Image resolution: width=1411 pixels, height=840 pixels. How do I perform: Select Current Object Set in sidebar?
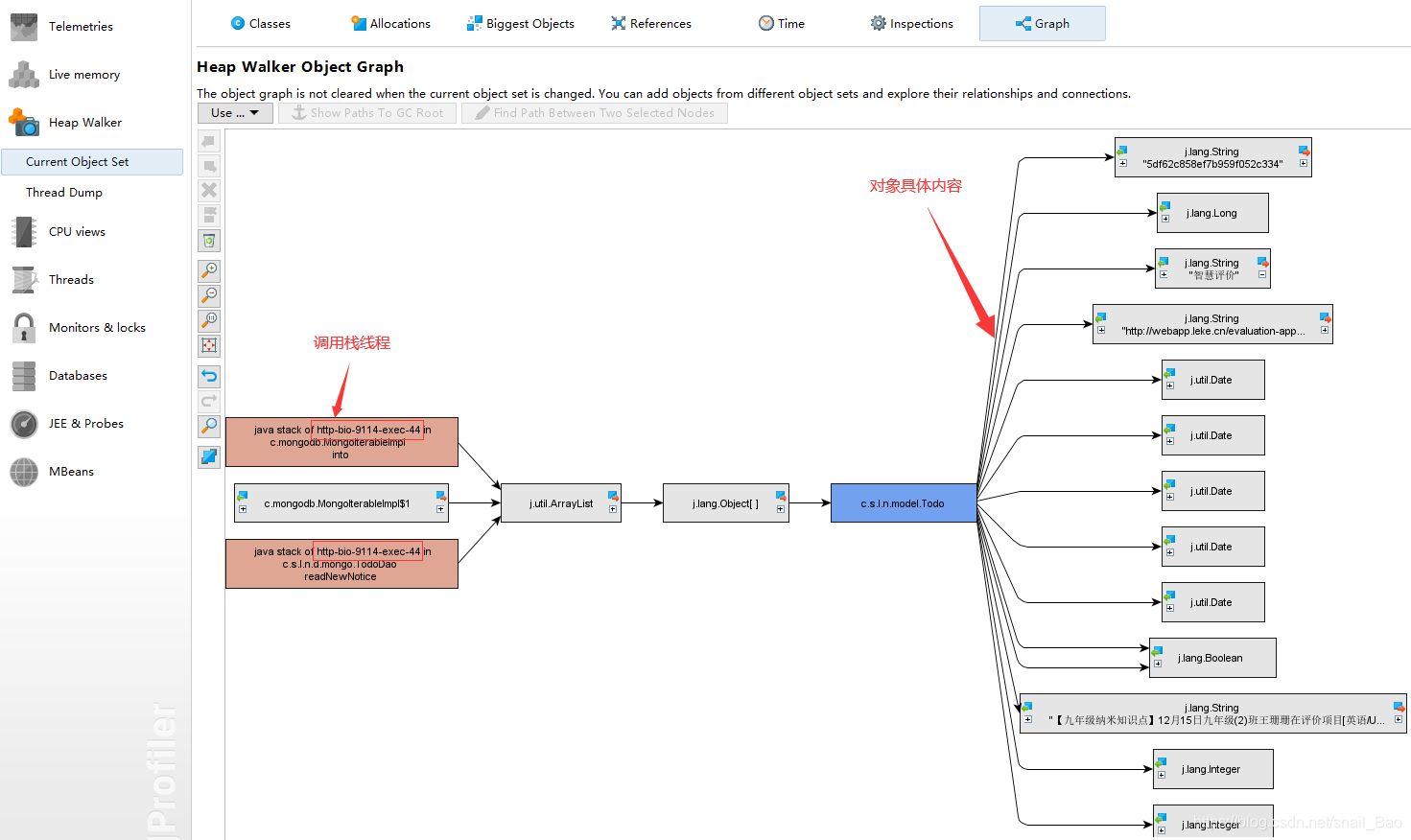[92, 162]
